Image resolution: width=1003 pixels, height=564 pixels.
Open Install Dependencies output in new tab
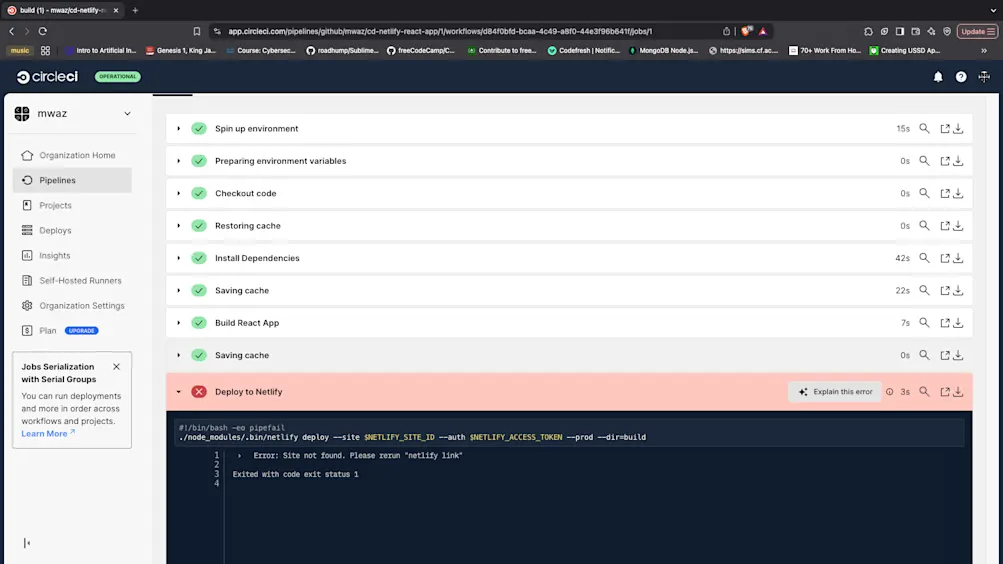pos(945,258)
